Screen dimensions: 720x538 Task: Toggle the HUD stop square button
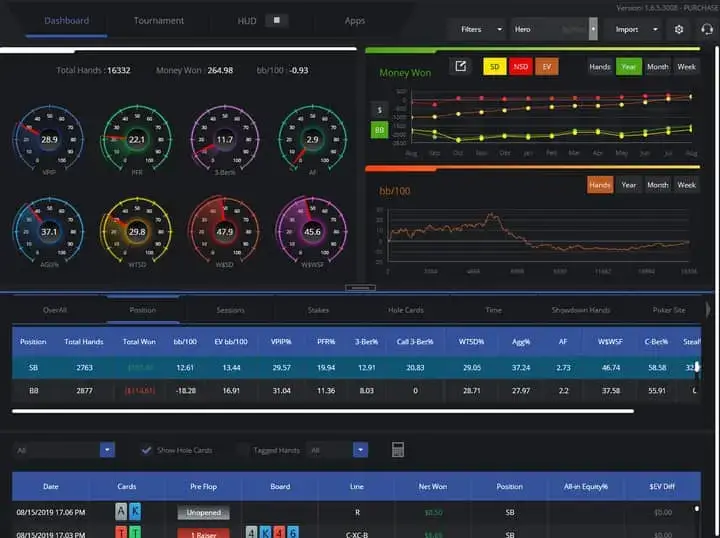point(276,20)
